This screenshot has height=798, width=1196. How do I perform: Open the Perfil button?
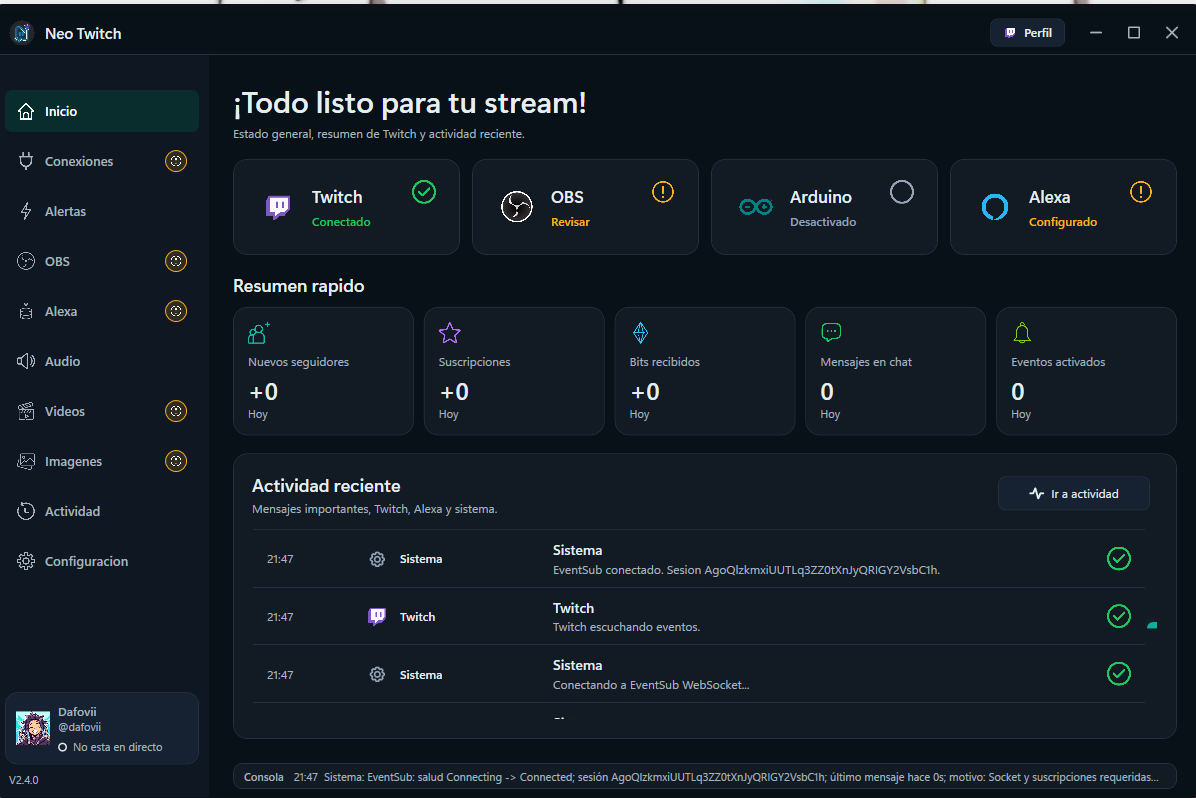[1027, 33]
